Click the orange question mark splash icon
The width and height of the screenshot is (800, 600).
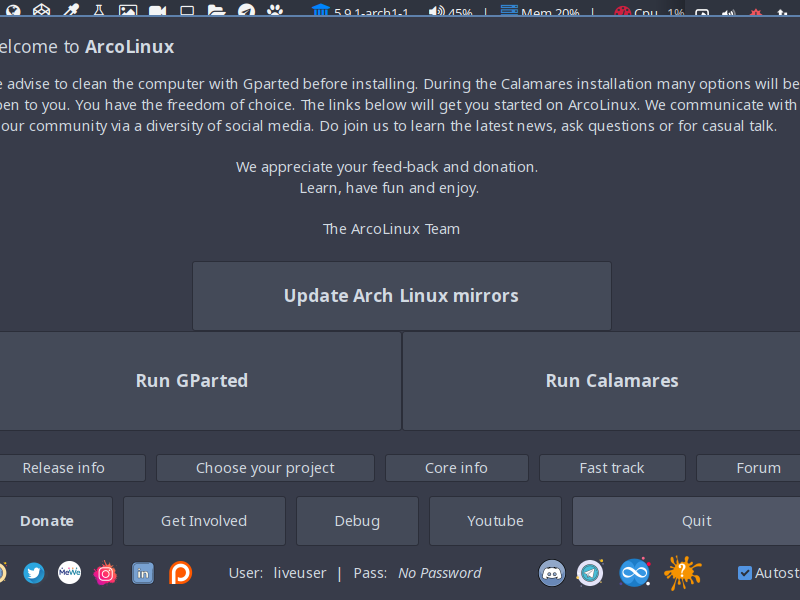coord(683,572)
